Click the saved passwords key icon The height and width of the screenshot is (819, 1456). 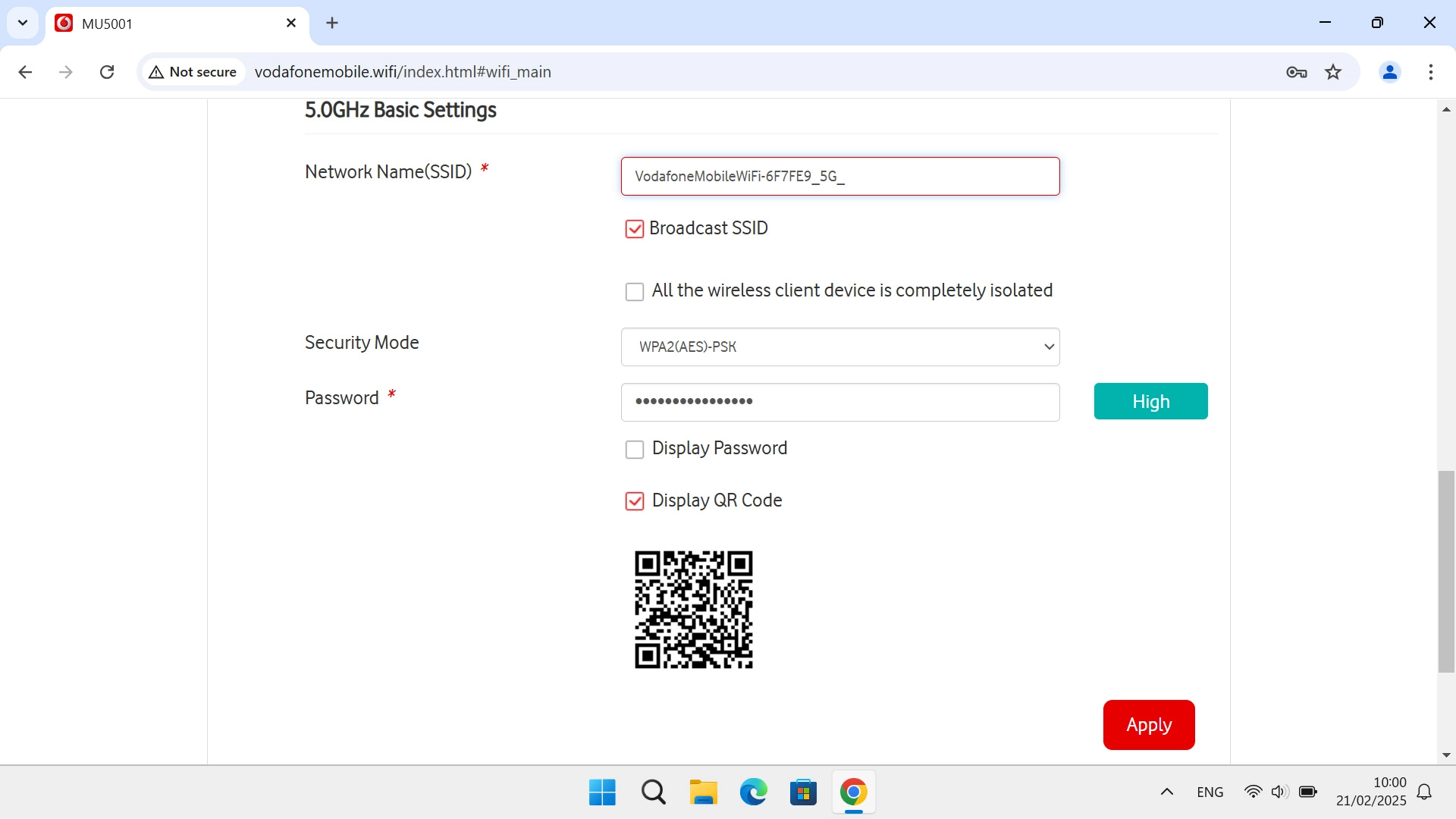[1296, 72]
